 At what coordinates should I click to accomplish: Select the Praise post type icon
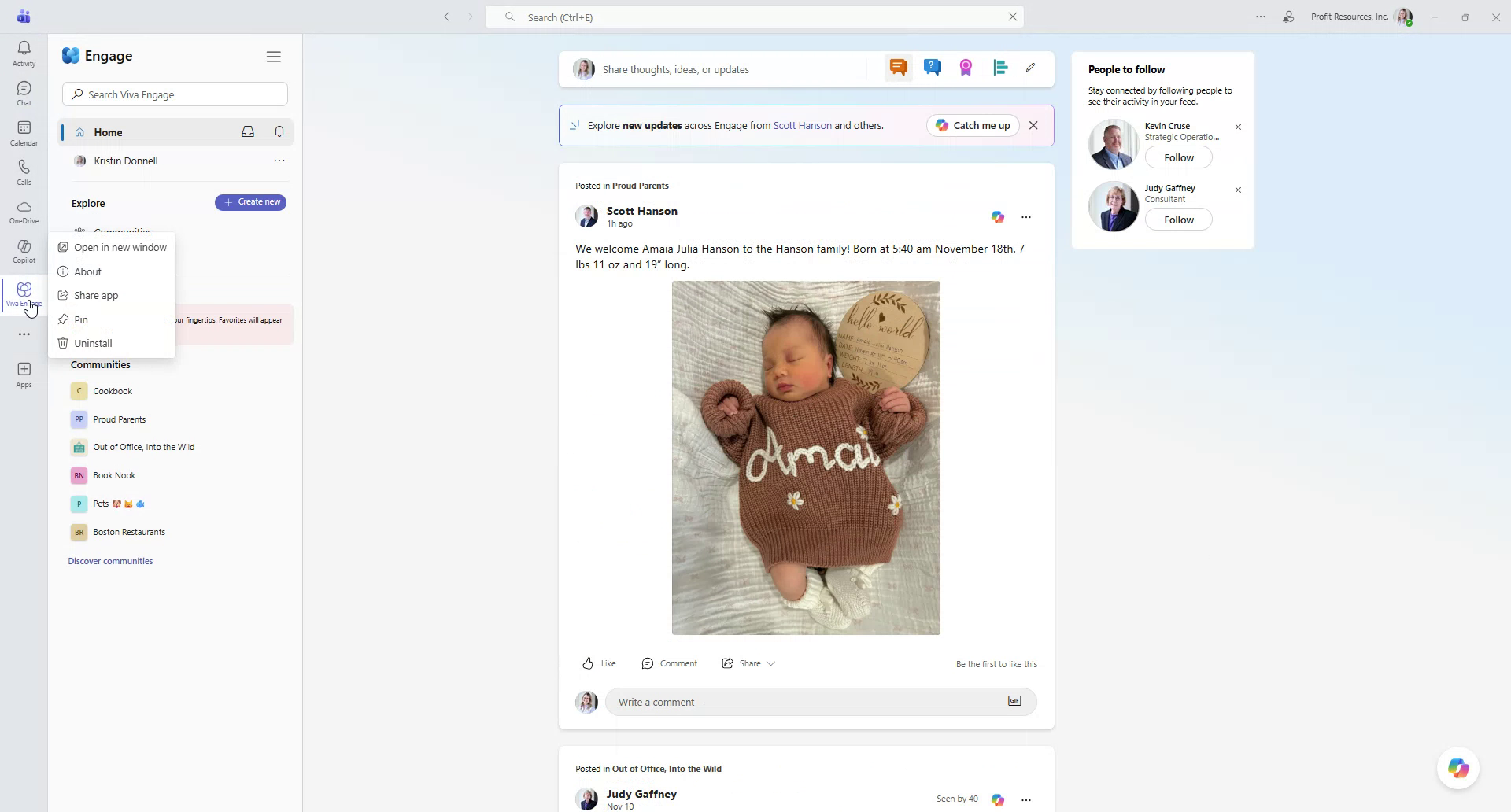966,68
